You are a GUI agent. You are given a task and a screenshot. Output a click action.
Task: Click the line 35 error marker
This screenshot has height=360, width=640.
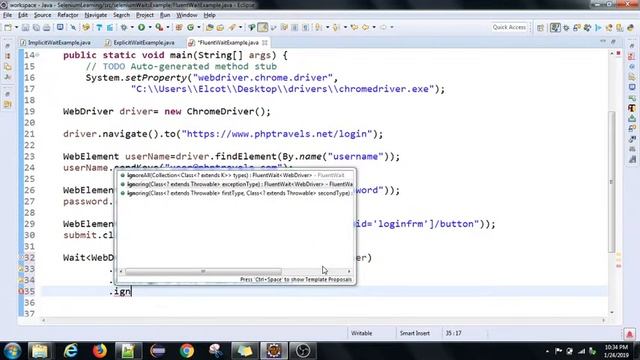tap(21, 291)
